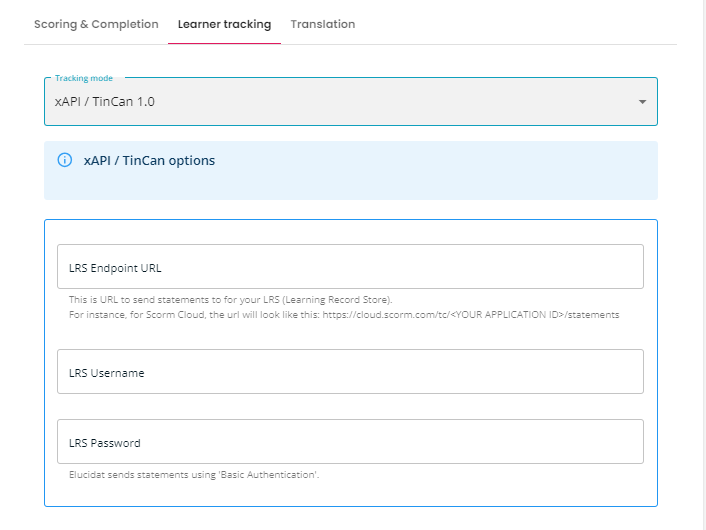The height and width of the screenshot is (530, 706).
Task: Click the info circle icon in blue banner
Action: [x=64, y=160]
